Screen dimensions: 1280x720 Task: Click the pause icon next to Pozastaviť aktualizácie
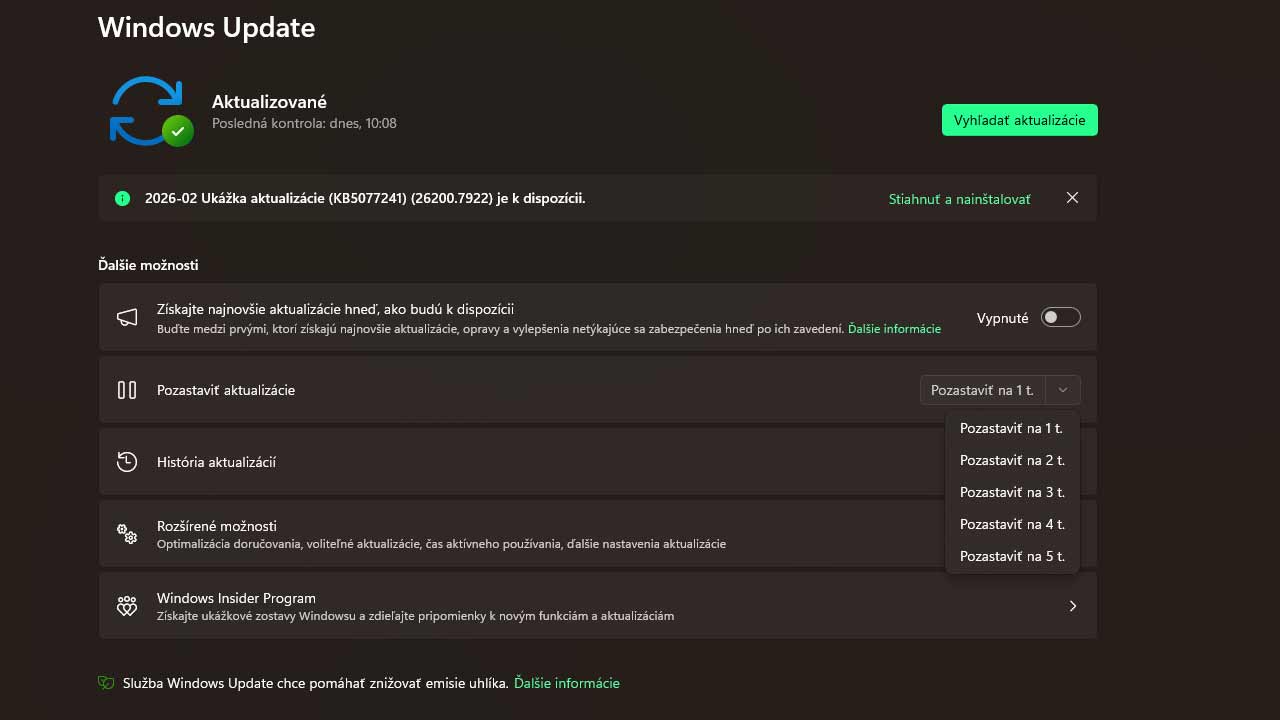[x=127, y=390]
